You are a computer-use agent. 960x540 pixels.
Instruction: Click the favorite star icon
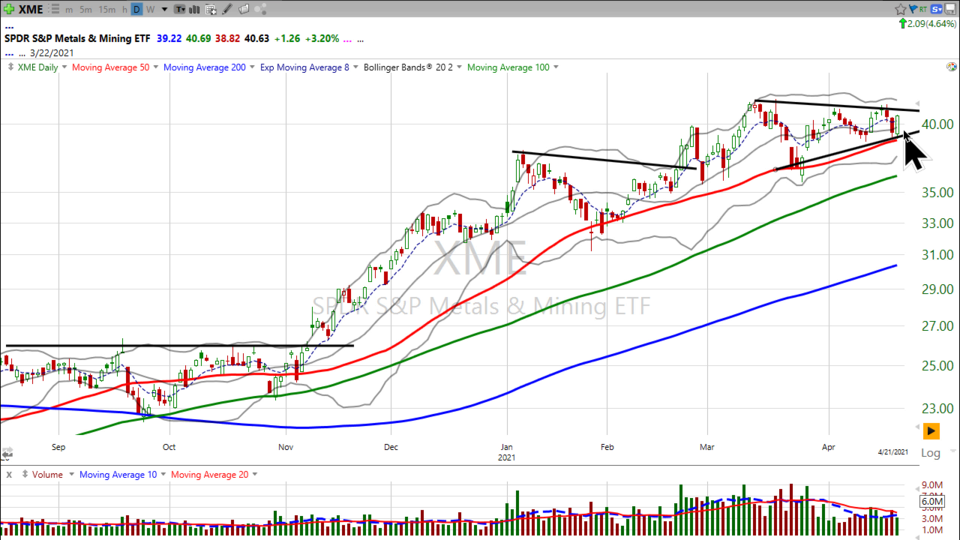tap(901, 9)
